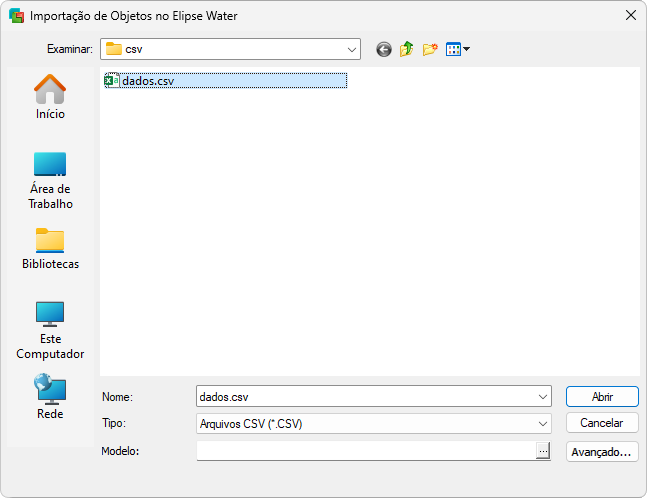Click into the Nome filename field

click(x=366, y=397)
